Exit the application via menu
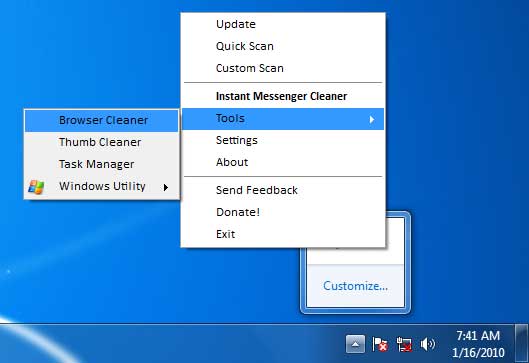This screenshot has width=529, height=363. coord(283,234)
